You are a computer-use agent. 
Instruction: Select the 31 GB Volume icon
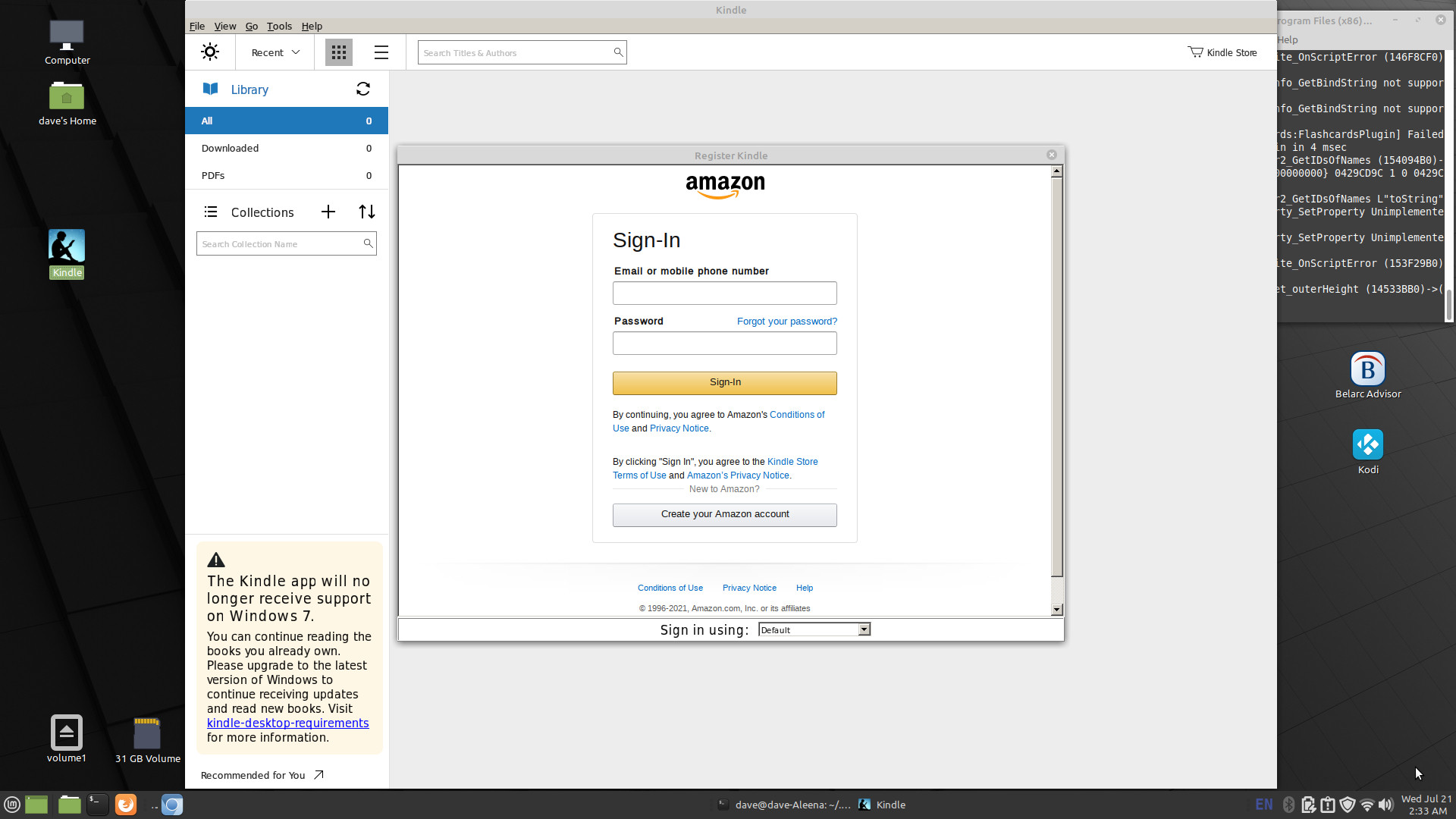pyautogui.click(x=147, y=739)
